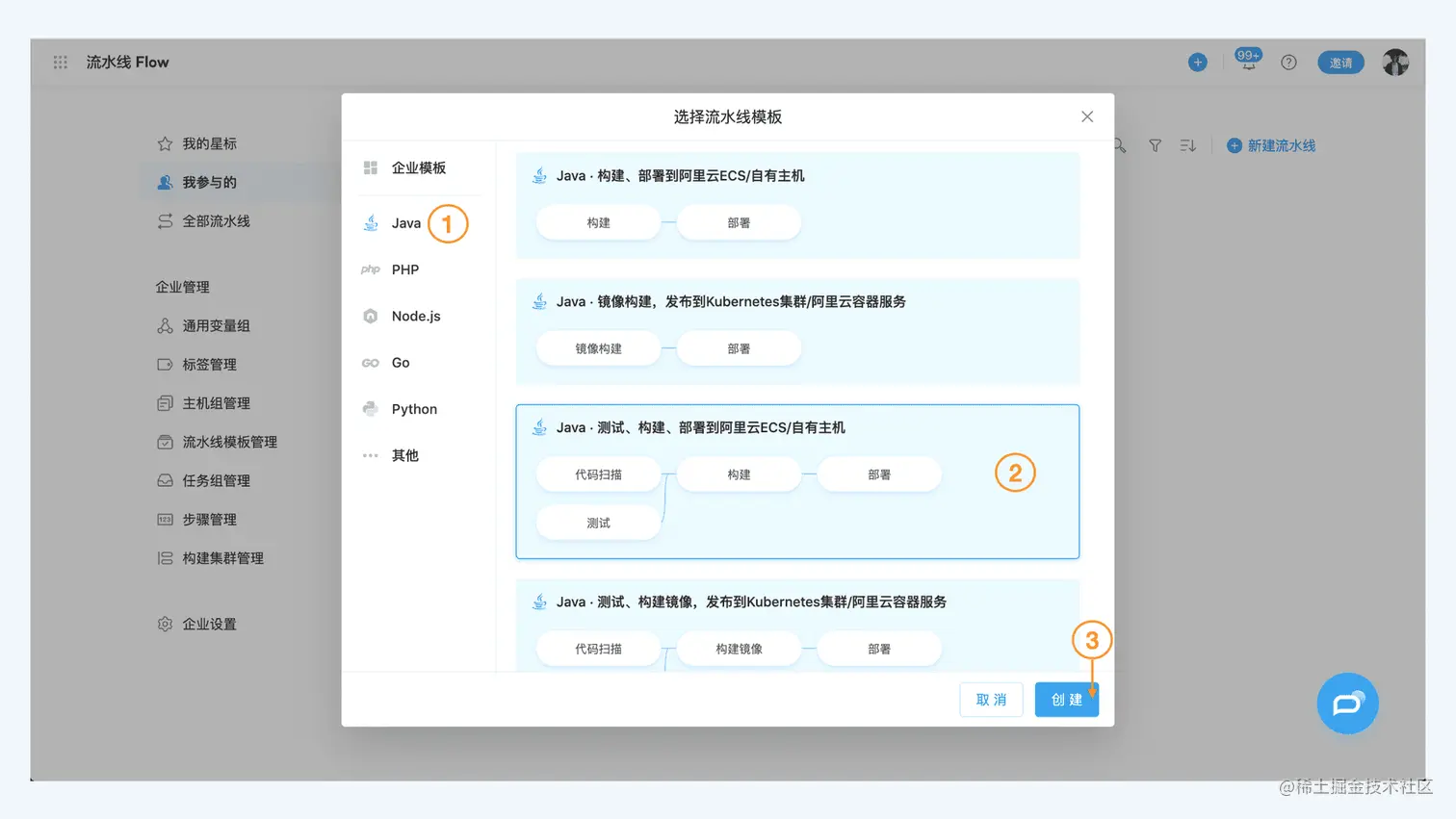Click the 邀请 invite button

click(x=1340, y=63)
